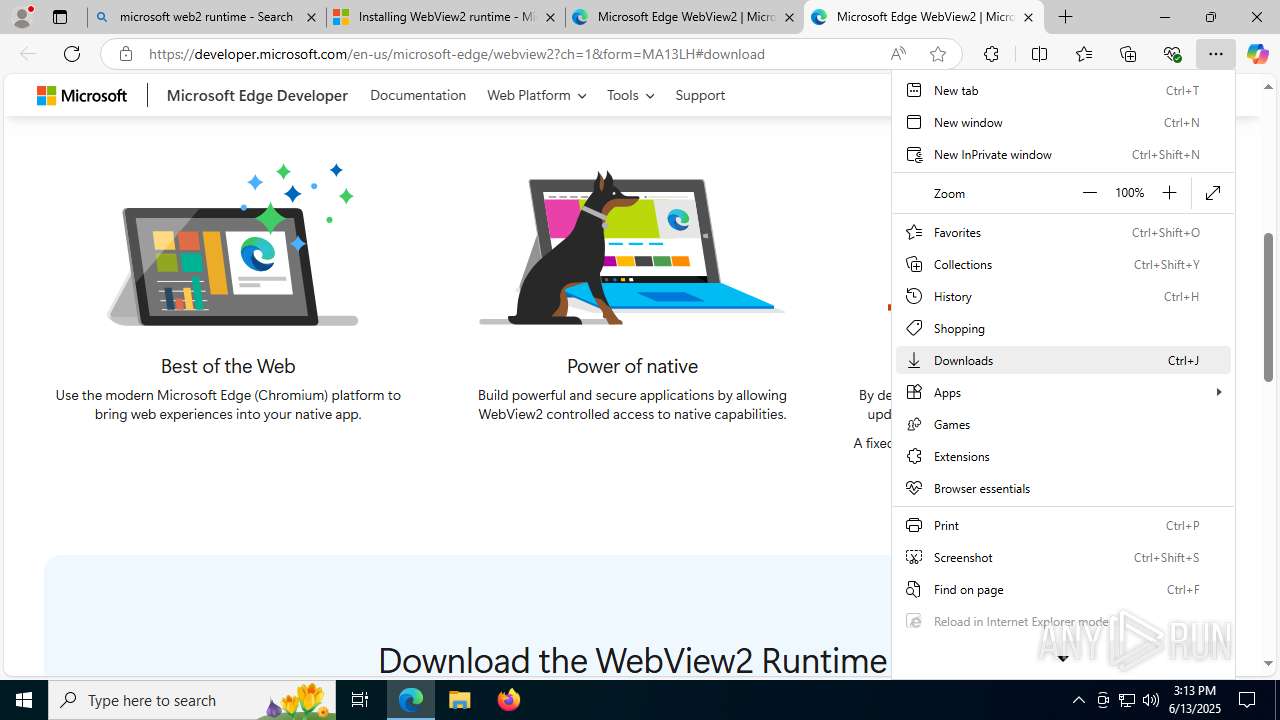Open Task View on taskbar
The width and height of the screenshot is (1280, 720).
click(x=360, y=700)
